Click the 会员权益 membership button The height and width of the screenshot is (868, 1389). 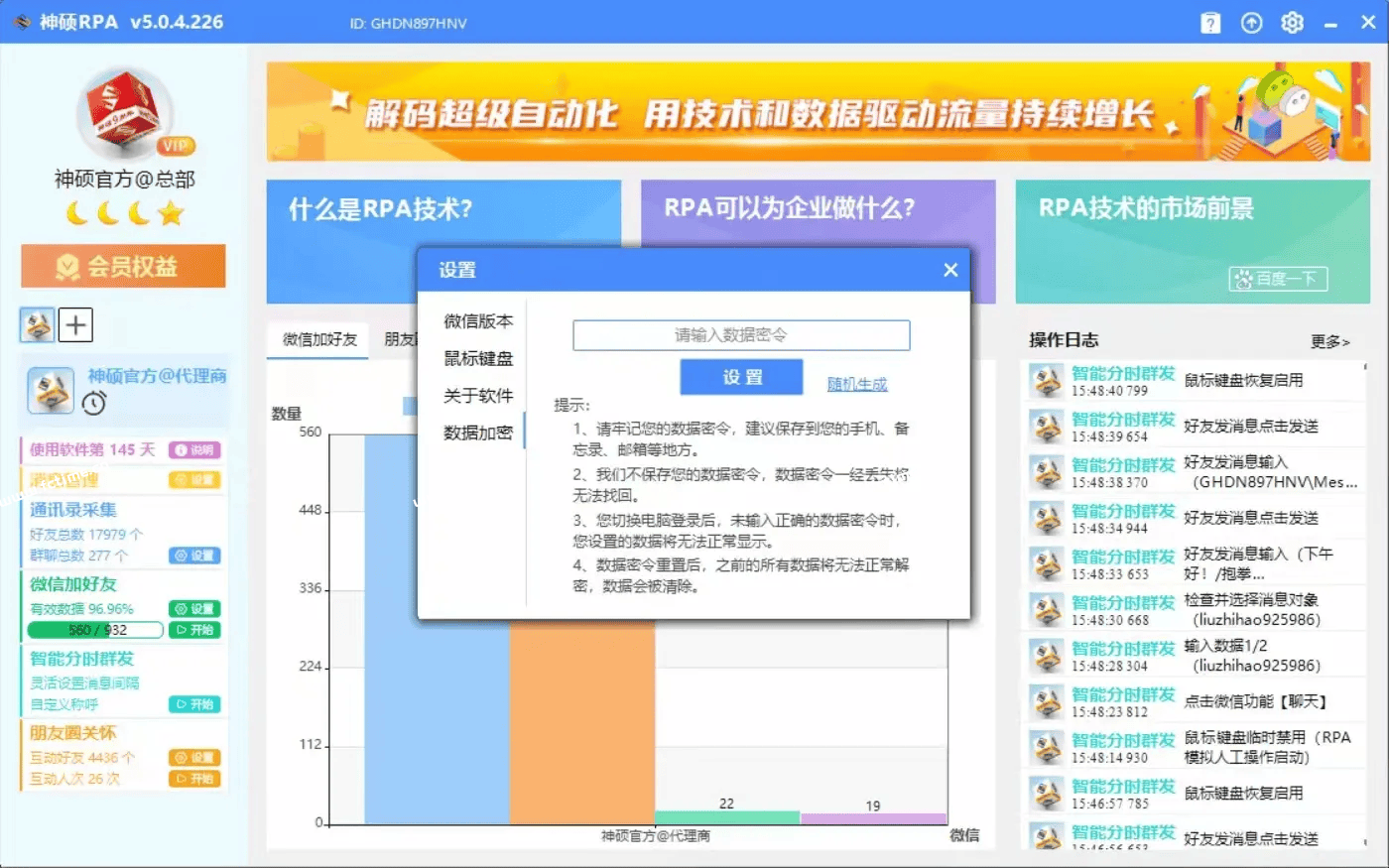click(x=123, y=266)
